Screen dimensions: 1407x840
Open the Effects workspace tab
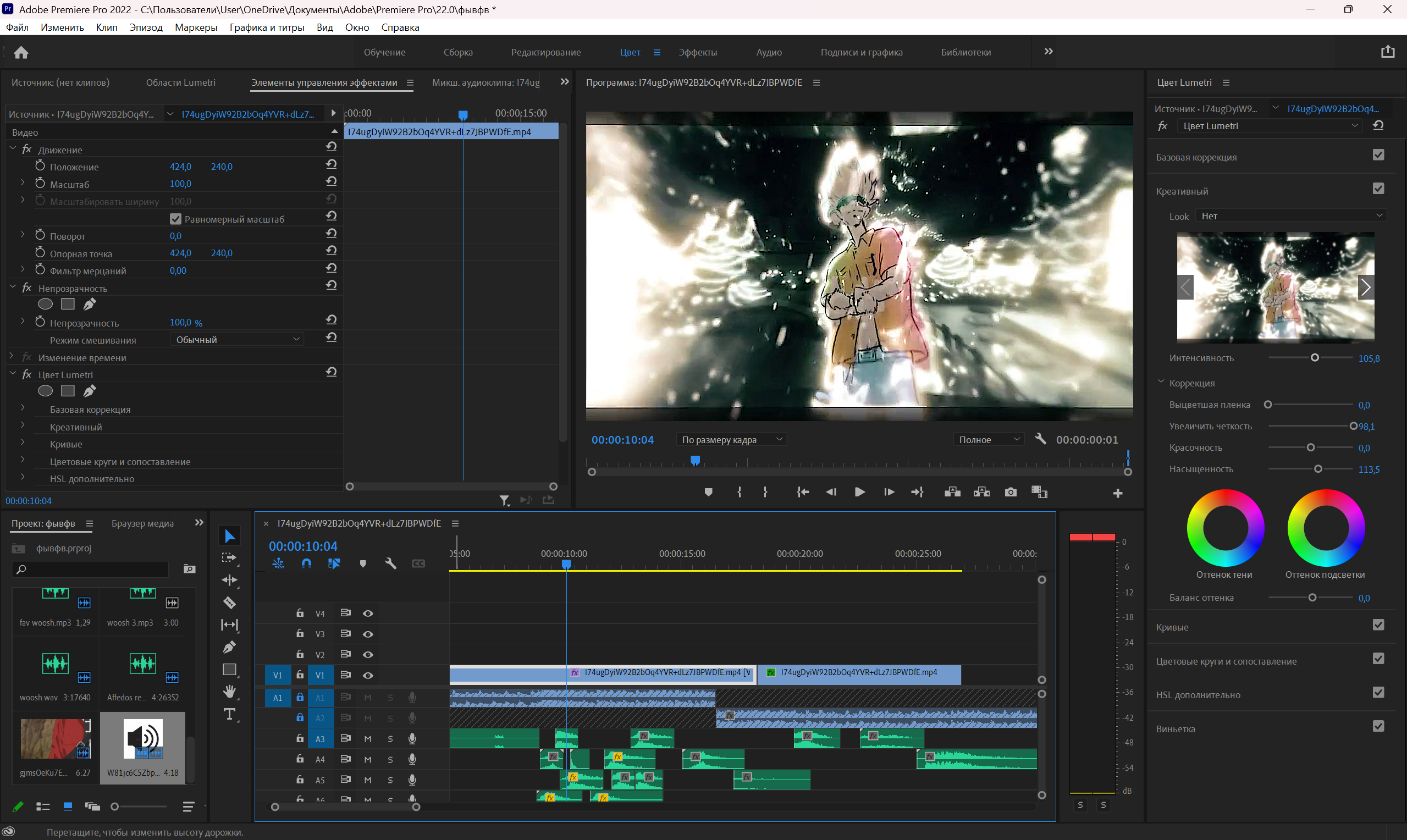pos(697,52)
